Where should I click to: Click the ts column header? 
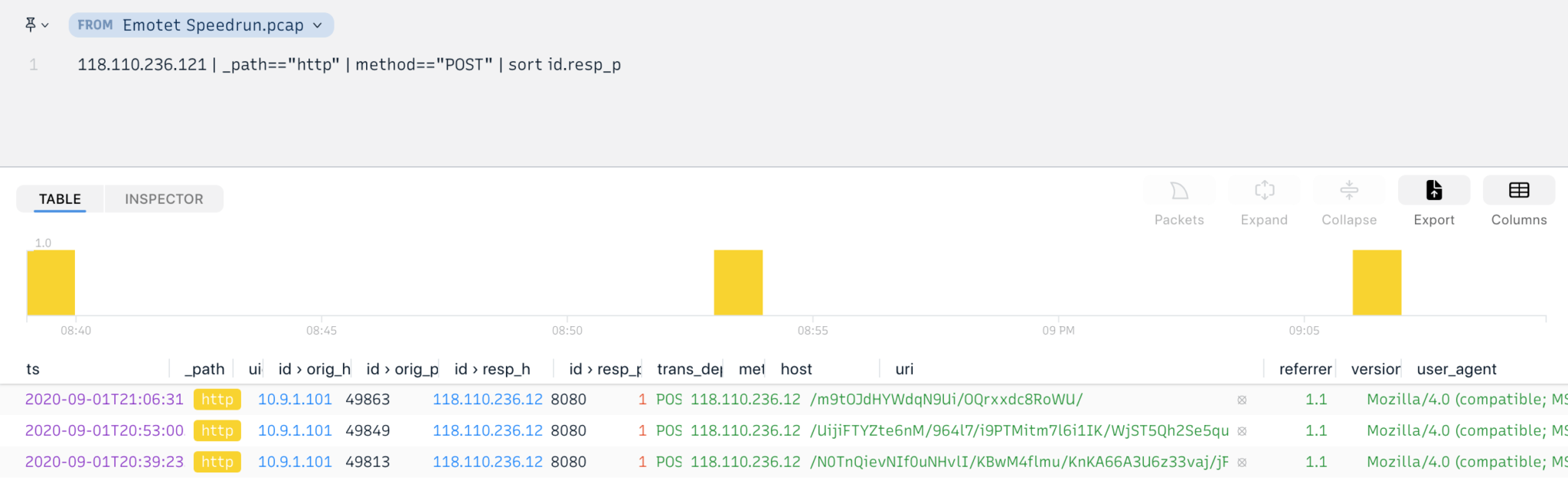point(33,369)
